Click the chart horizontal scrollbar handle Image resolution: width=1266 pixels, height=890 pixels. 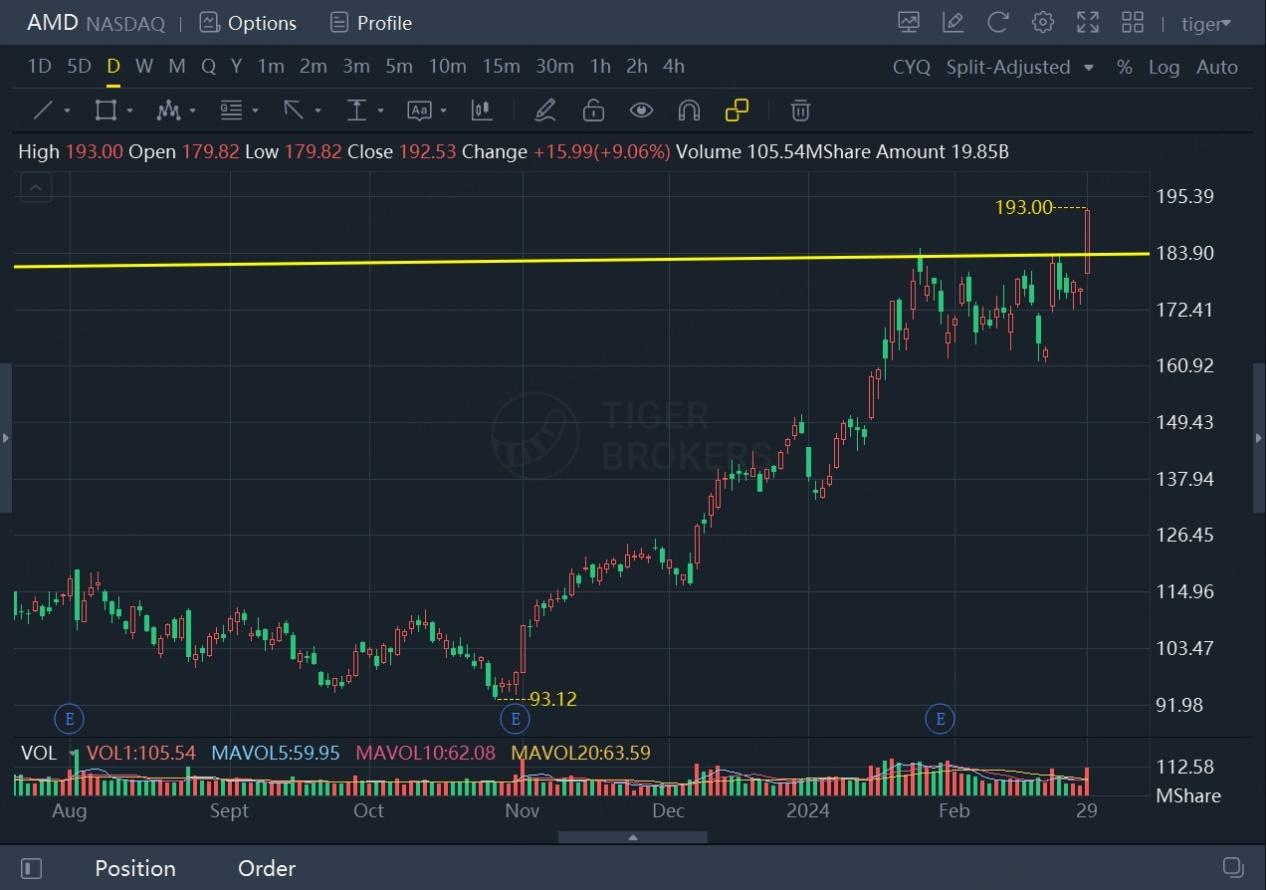click(x=632, y=837)
